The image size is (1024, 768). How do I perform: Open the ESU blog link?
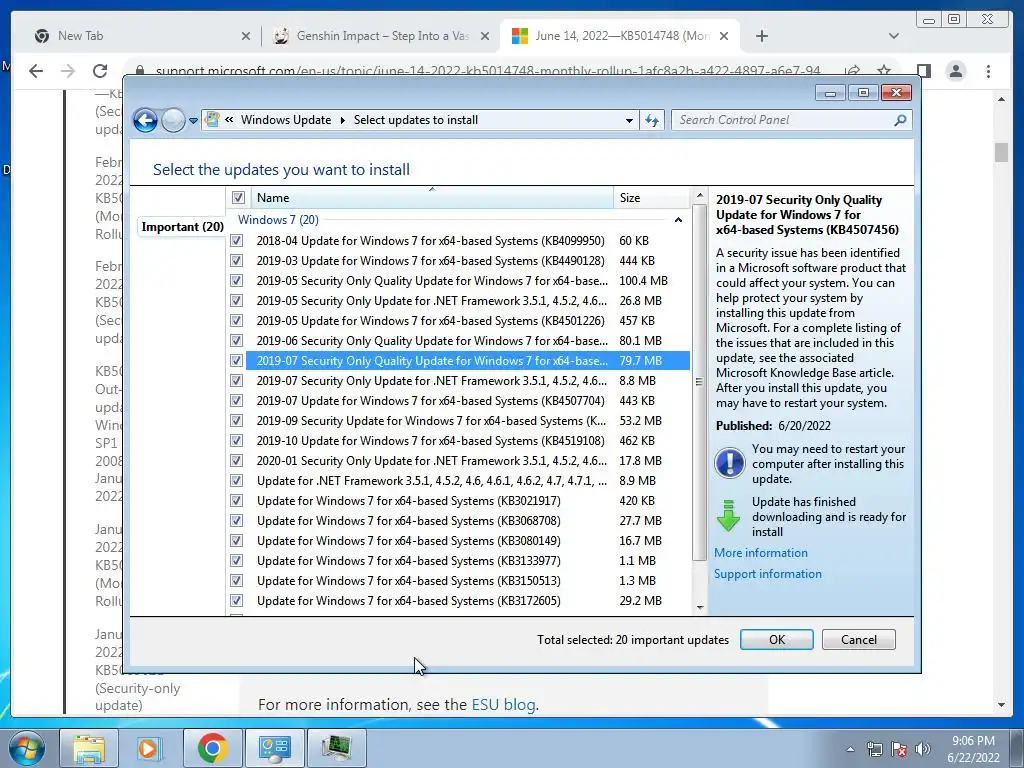(503, 705)
